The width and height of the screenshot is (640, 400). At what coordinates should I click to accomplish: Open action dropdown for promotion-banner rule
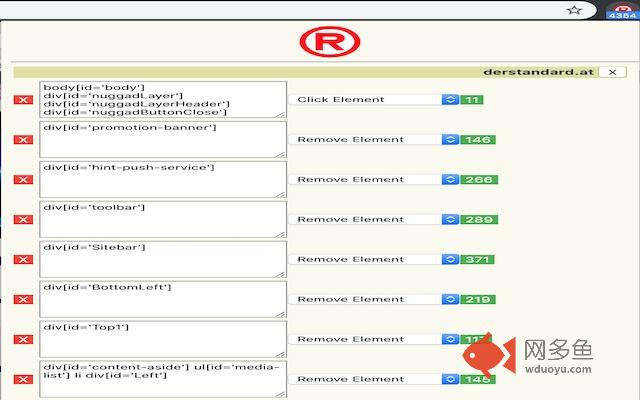click(x=374, y=140)
